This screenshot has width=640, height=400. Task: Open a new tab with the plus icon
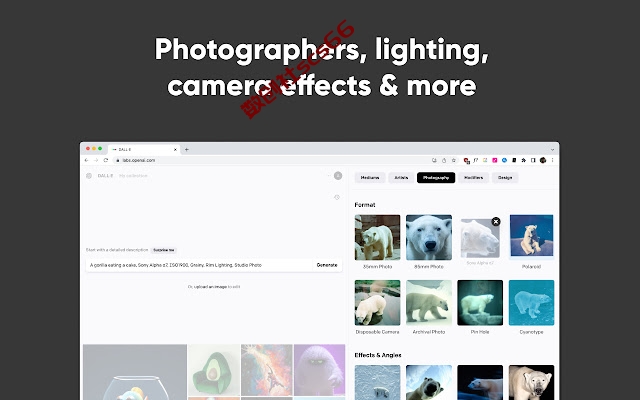(187, 149)
